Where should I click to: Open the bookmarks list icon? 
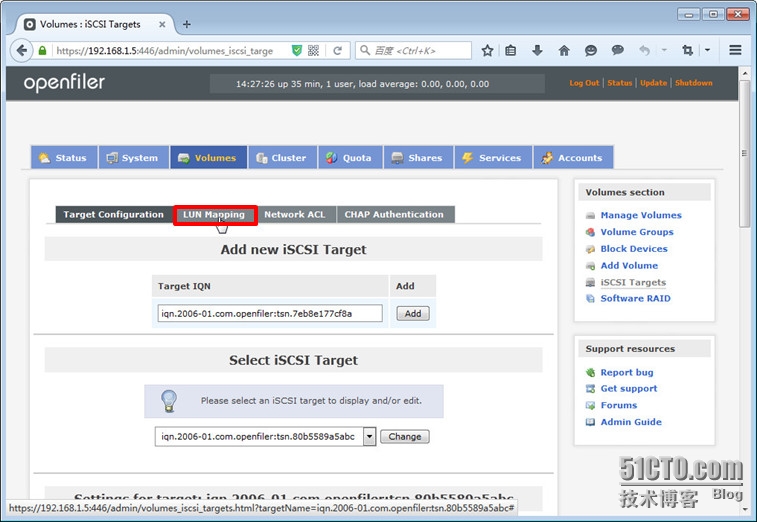[511, 50]
